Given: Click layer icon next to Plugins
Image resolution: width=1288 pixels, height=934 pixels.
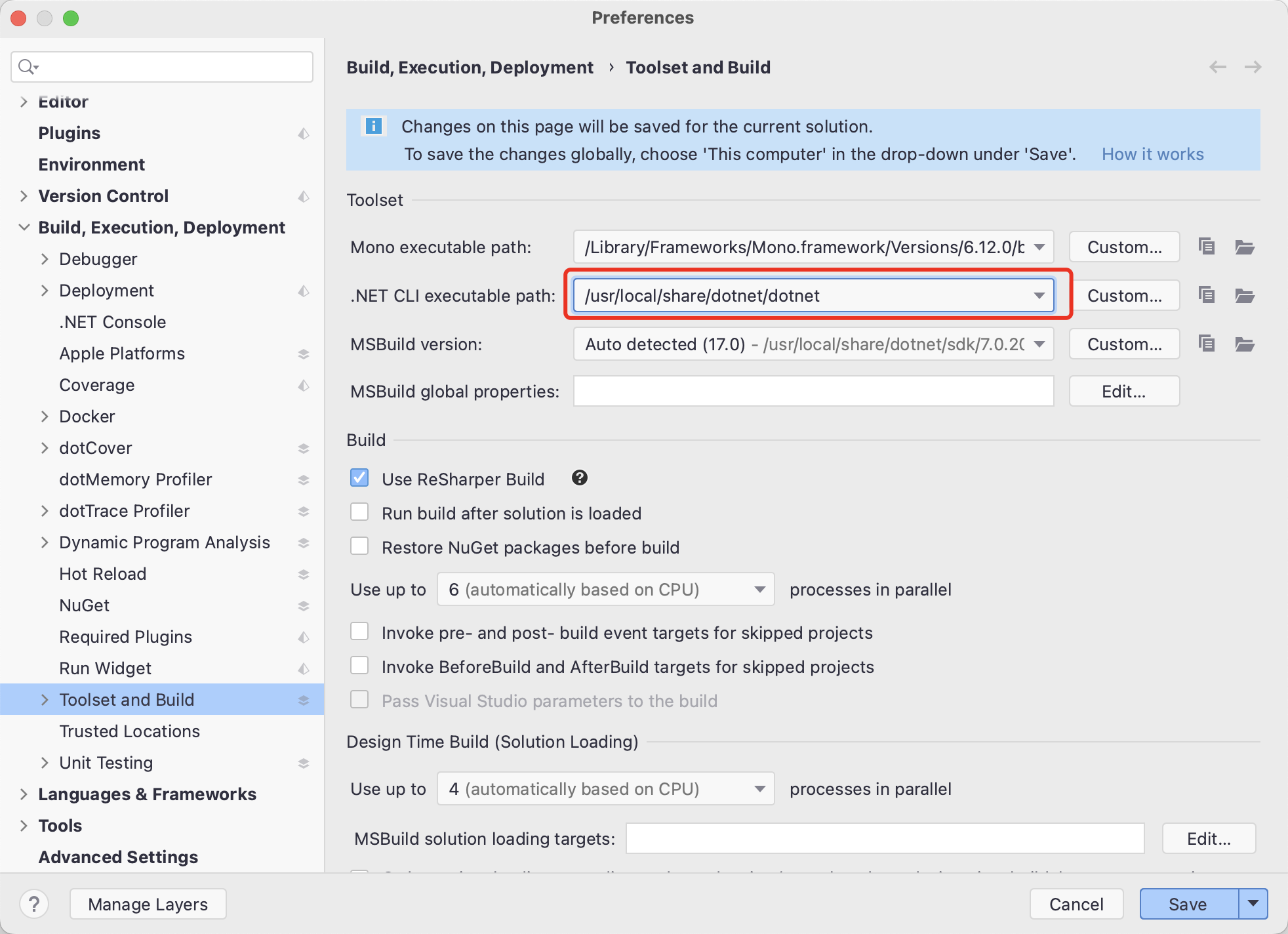Looking at the screenshot, I should coord(304,133).
